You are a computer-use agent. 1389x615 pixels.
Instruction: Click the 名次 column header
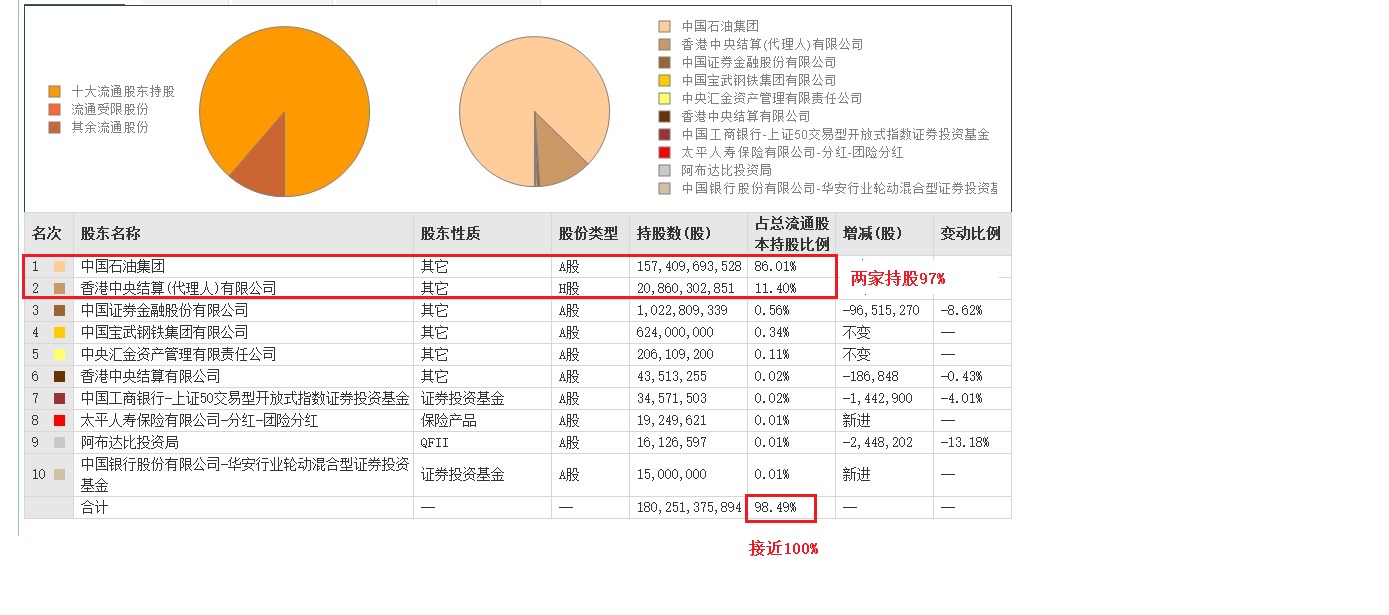tap(47, 234)
